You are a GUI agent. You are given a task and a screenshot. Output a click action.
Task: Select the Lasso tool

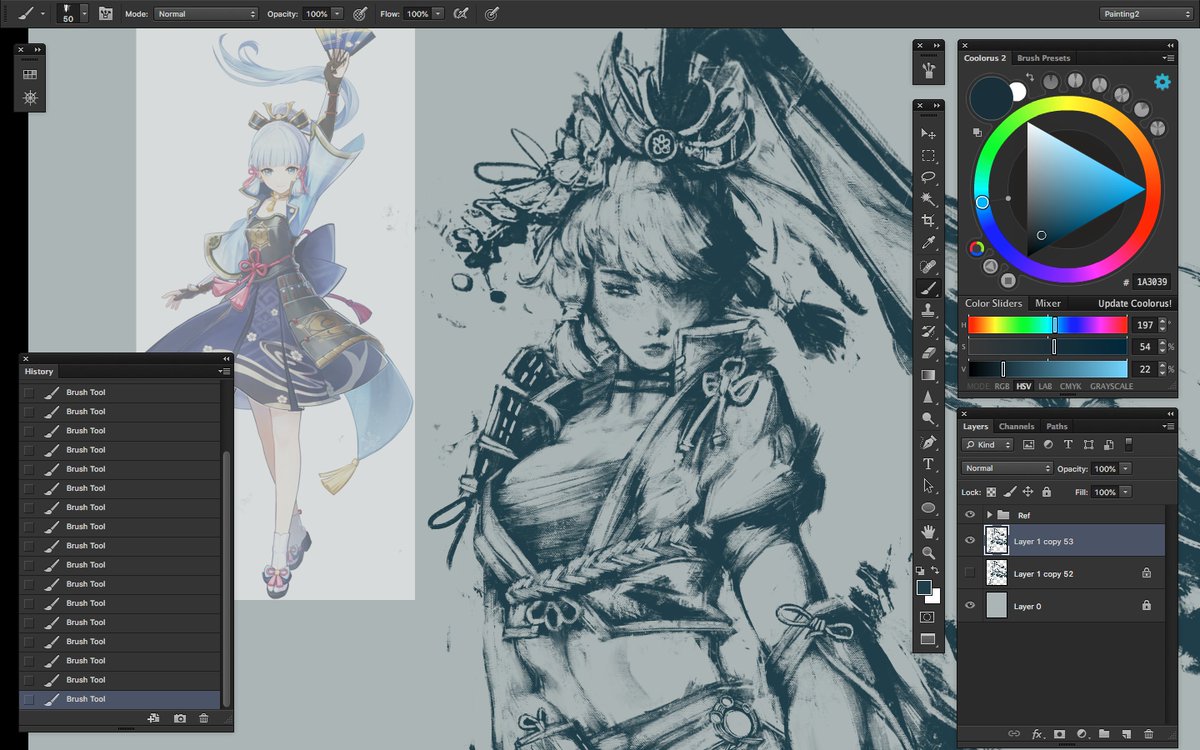[x=928, y=176]
